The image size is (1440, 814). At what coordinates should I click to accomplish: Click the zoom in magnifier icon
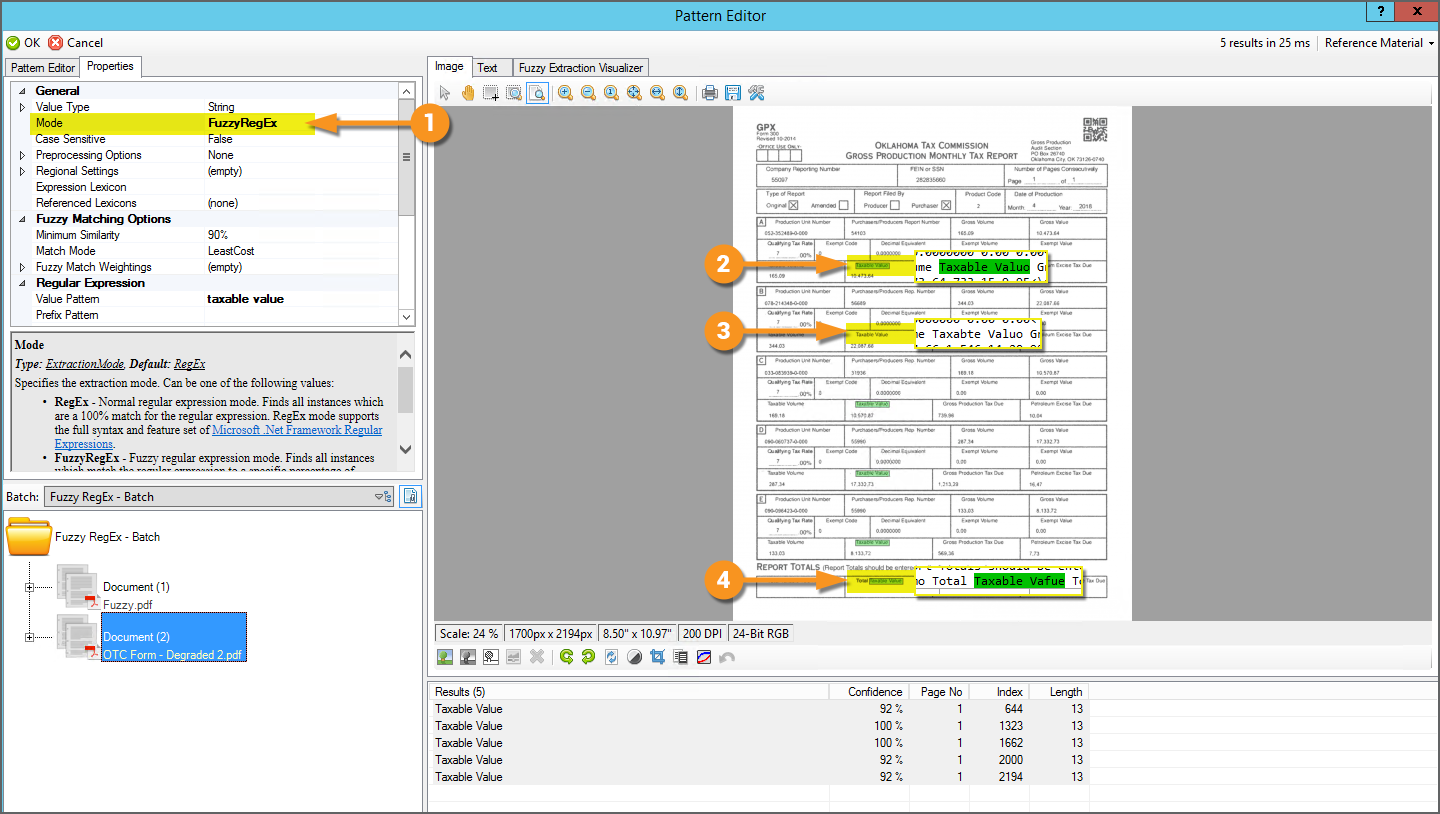565,93
